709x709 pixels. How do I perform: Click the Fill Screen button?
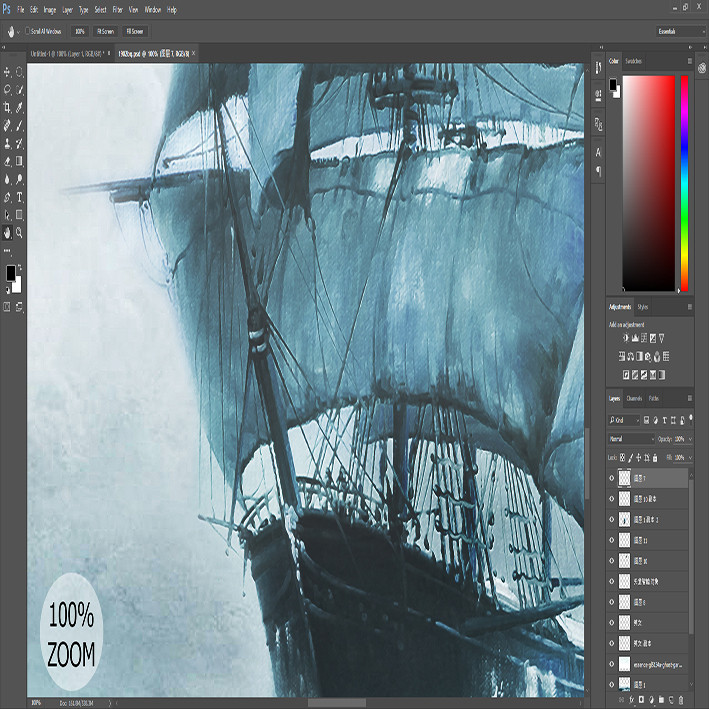pyautogui.click(x=135, y=31)
